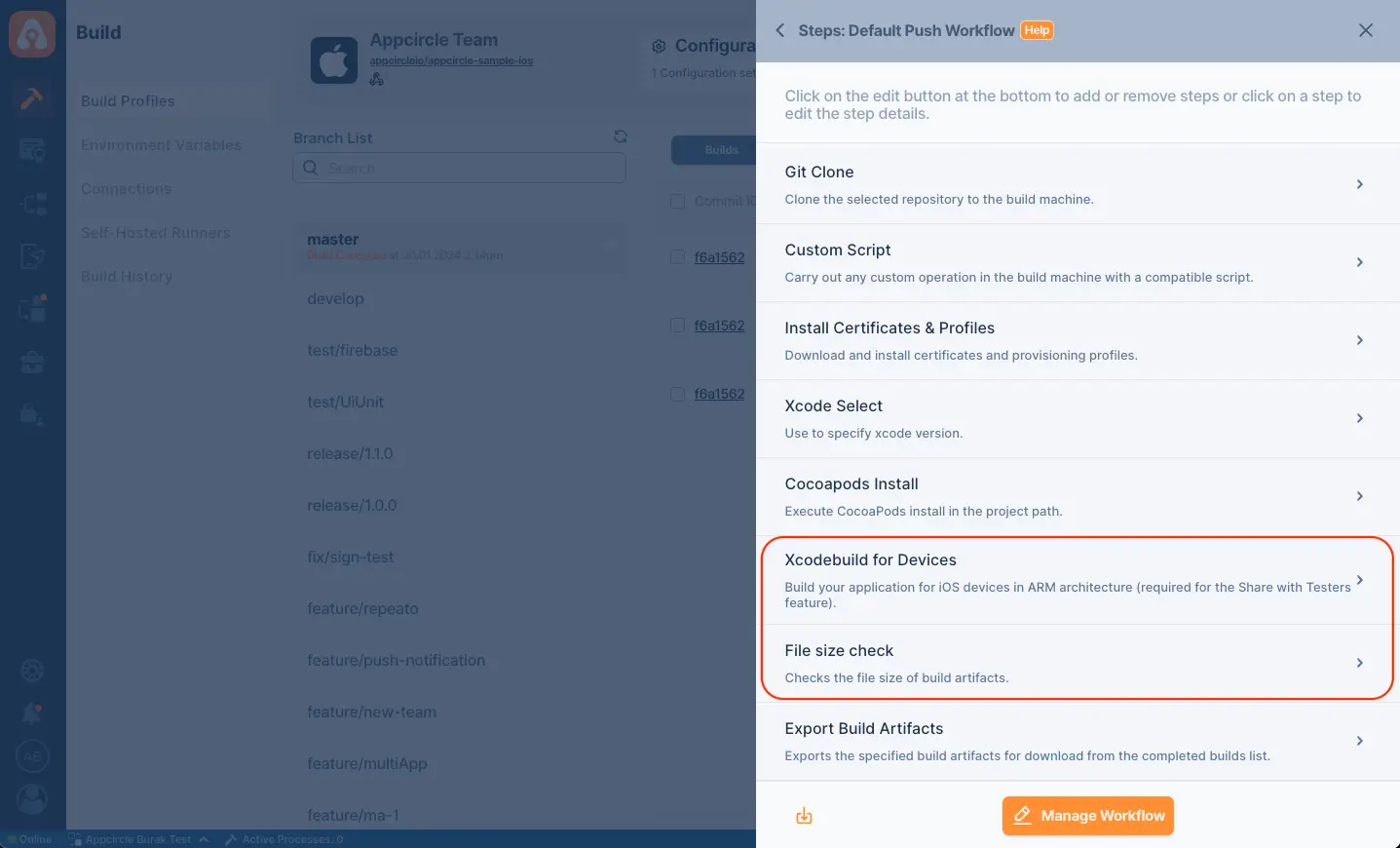
Task: Click the Appcircle logo icon
Action: point(32,34)
